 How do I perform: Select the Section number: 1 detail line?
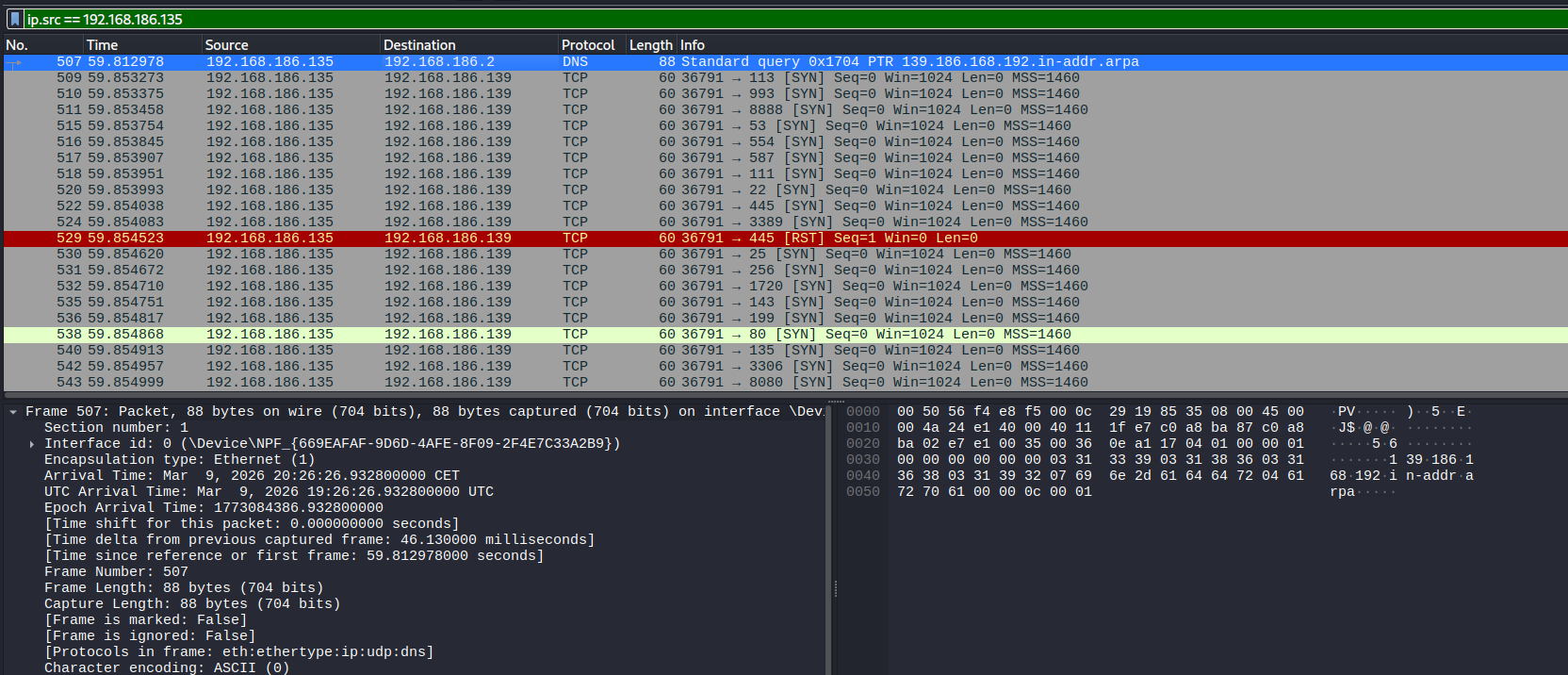tap(116, 427)
